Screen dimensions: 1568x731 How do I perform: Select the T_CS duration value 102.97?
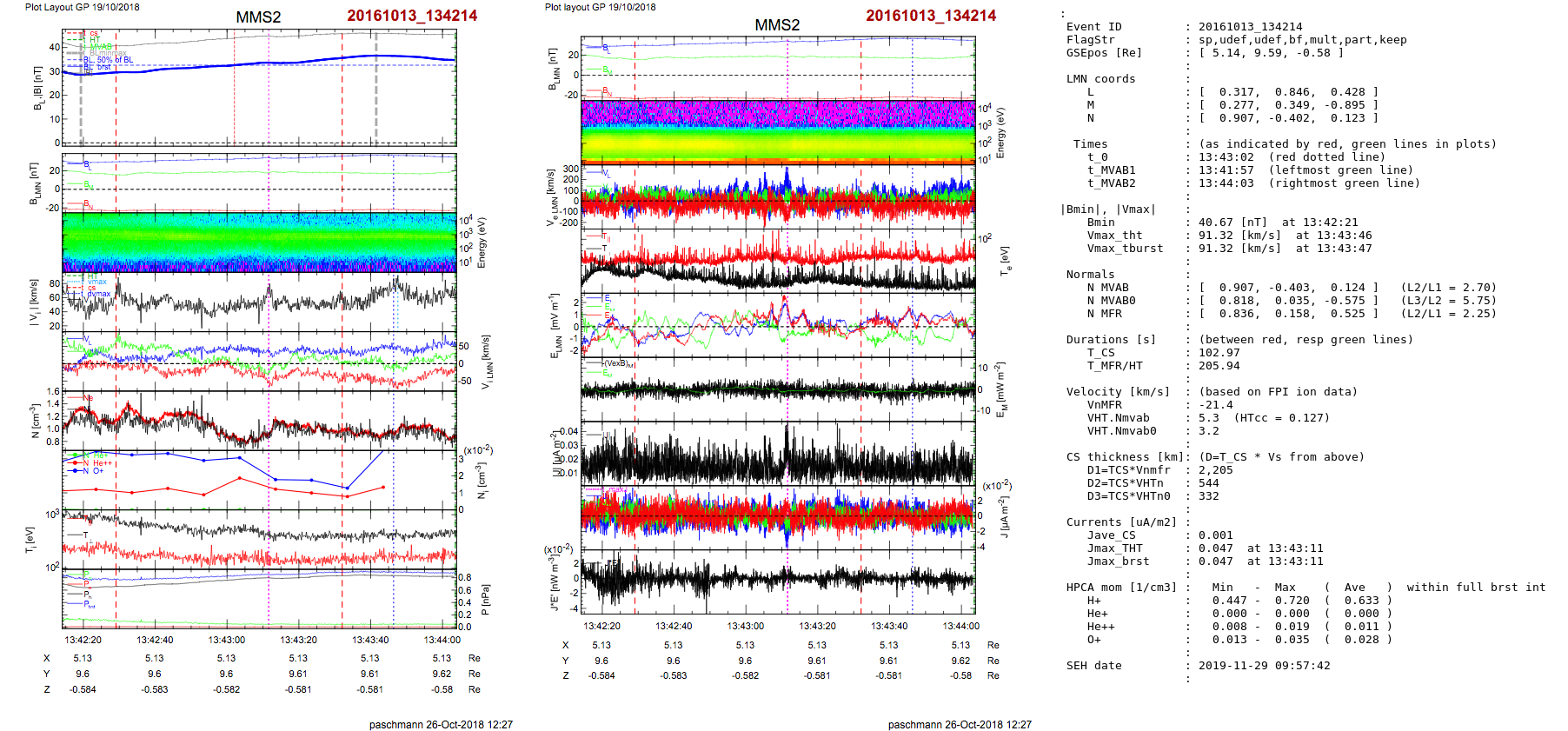pyautogui.click(x=1219, y=353)
